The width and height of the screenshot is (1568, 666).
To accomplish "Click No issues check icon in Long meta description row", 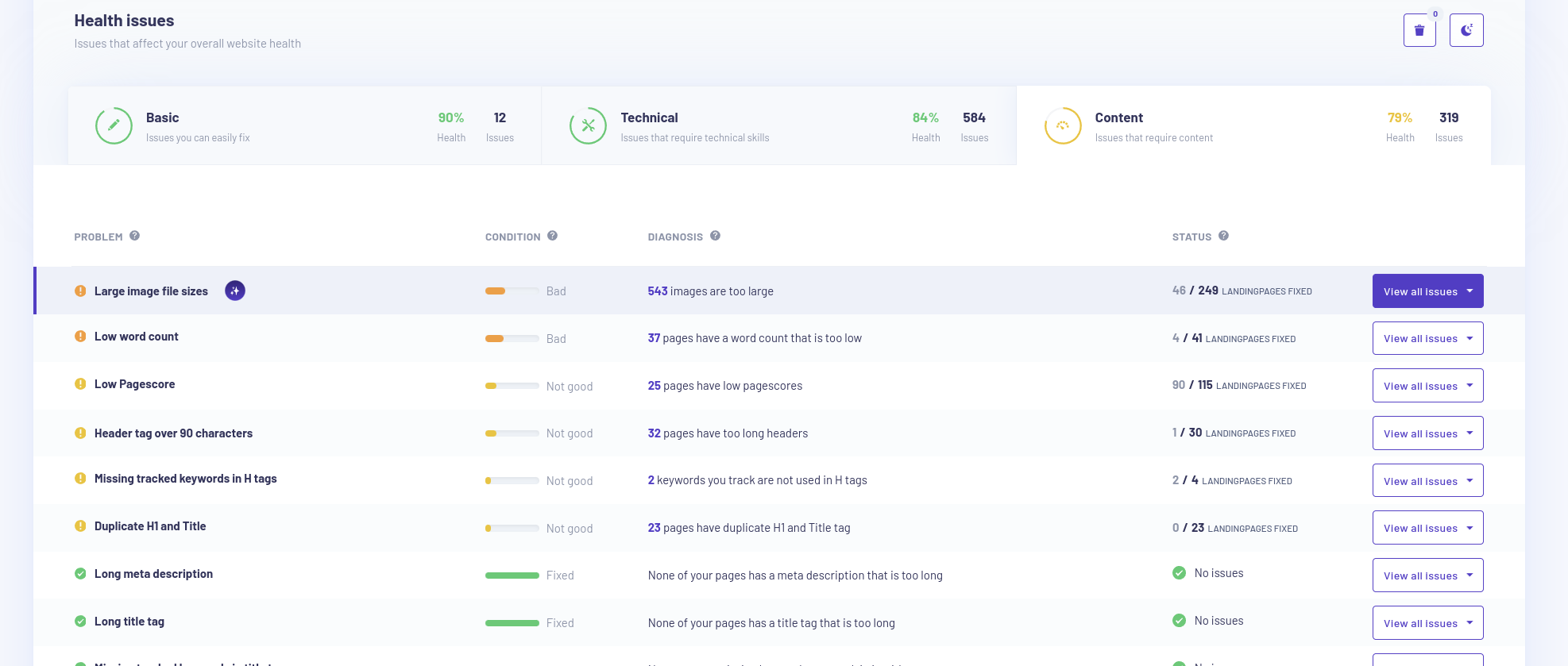I will [1179, 573].
